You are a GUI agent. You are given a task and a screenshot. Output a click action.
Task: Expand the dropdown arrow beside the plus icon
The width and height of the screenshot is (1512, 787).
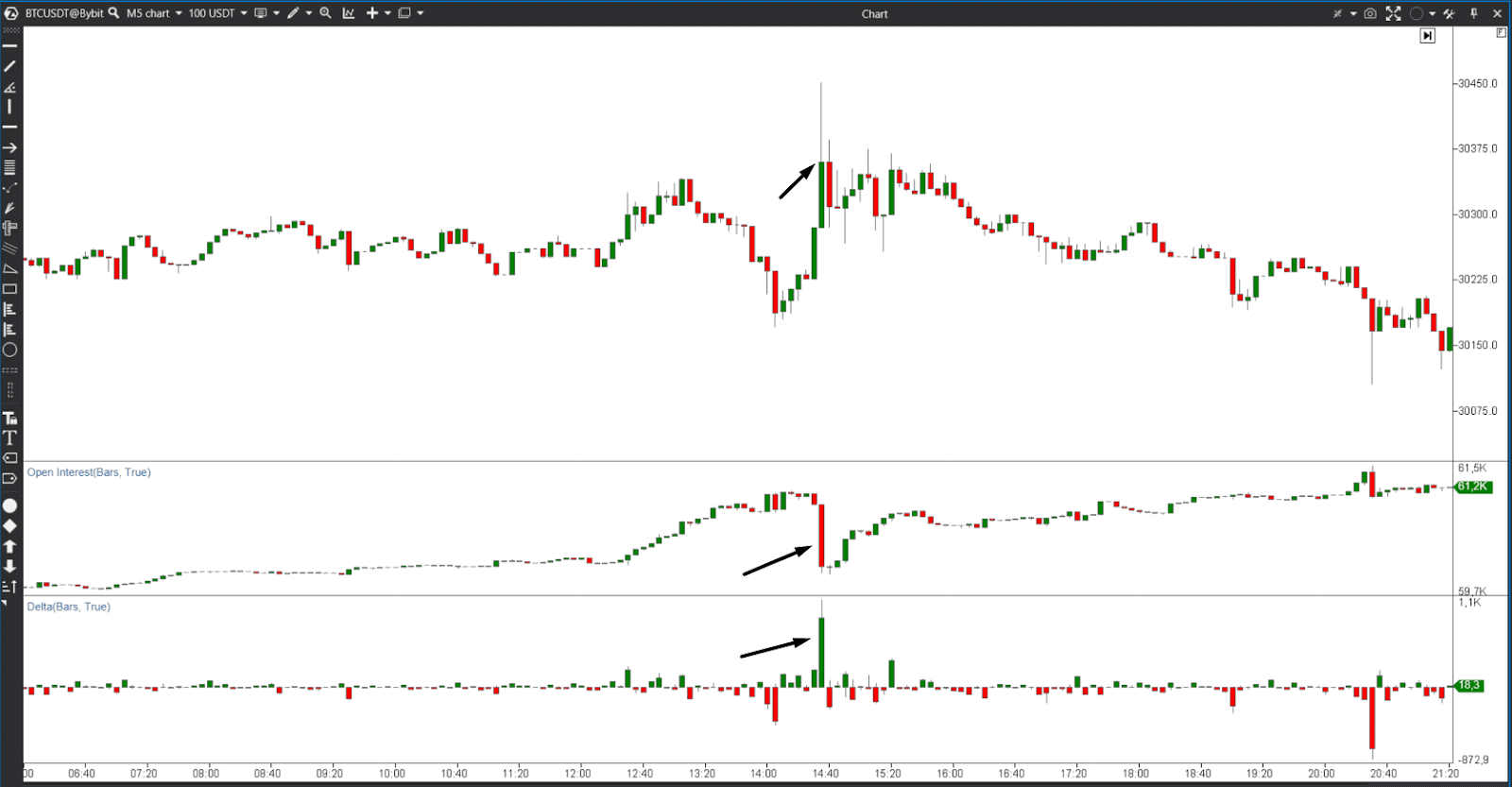387,13
